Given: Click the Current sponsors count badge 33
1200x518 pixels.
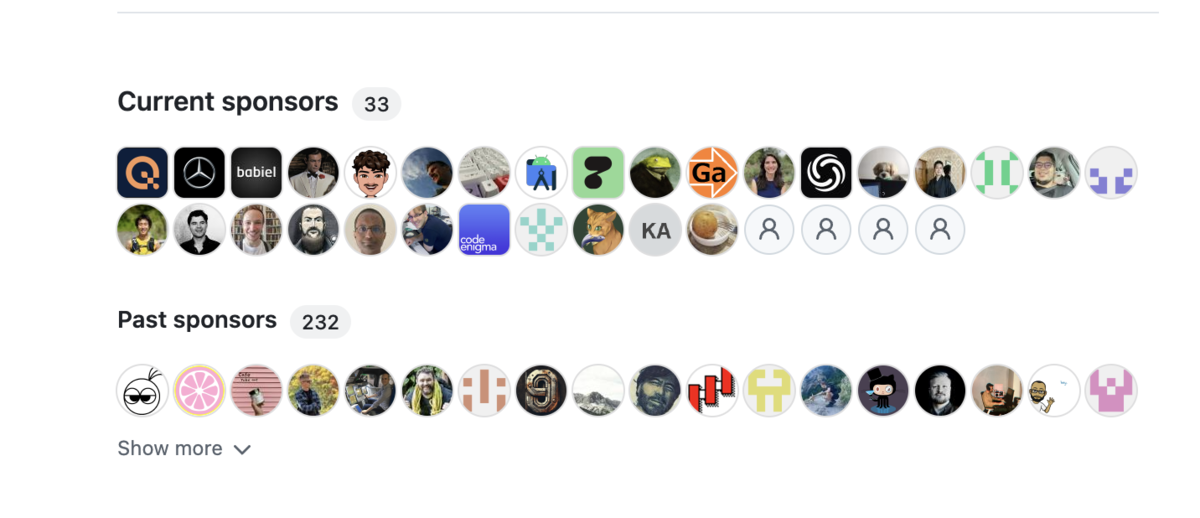Looking at the screenshot, I should pyautogui.click(x=376, y=104).
